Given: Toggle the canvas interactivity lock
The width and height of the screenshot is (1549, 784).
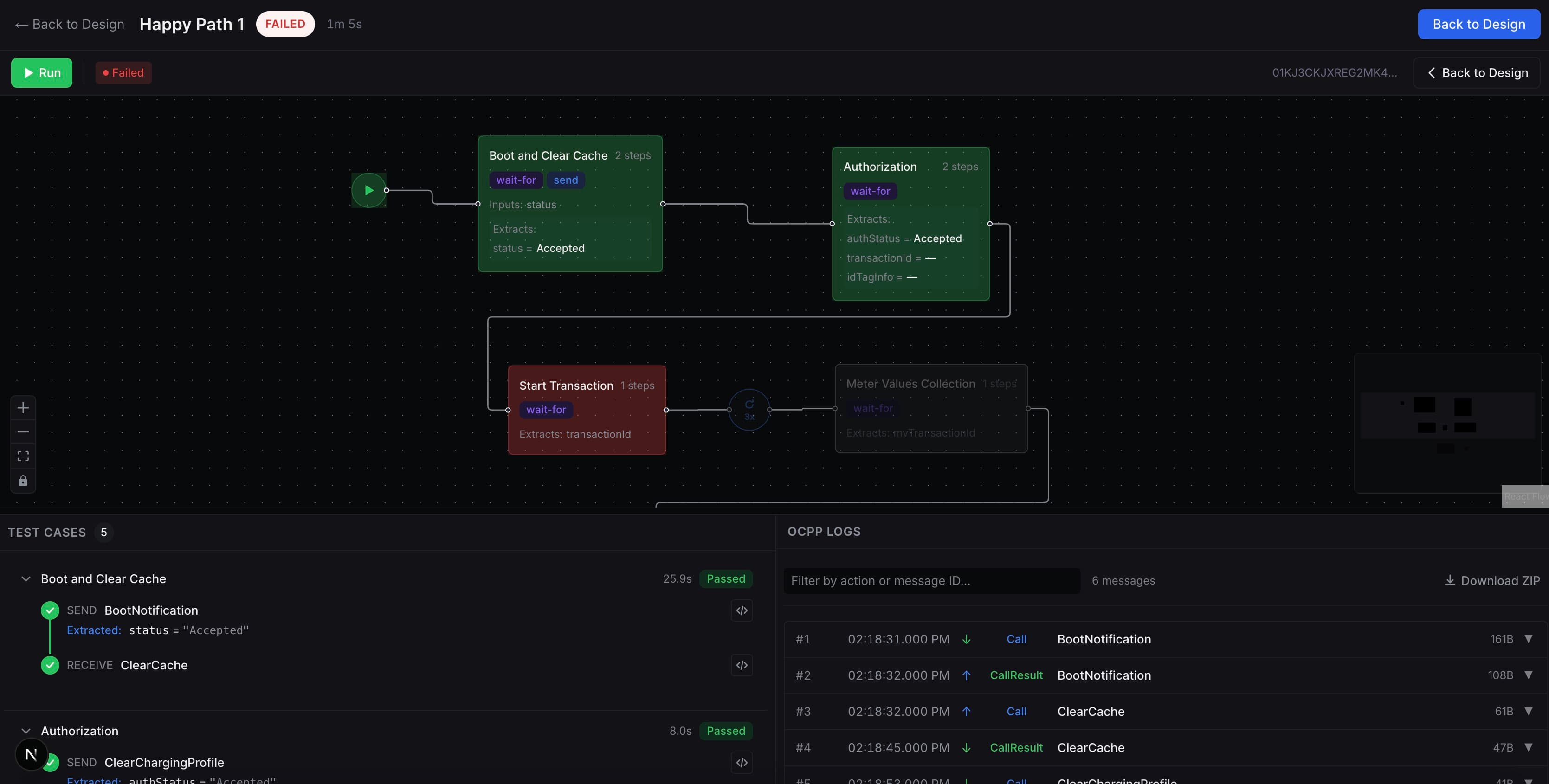Looking at the screenshot, I should pyautogui.click(x=23, y=481).
